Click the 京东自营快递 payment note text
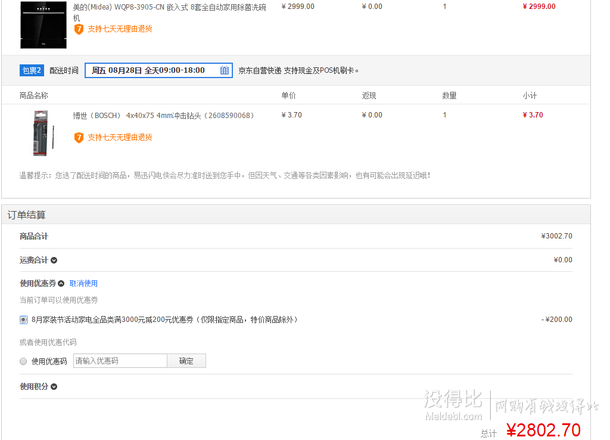This screenshot has width=610, height=440. pyautogui.click(x=298, y=71)
